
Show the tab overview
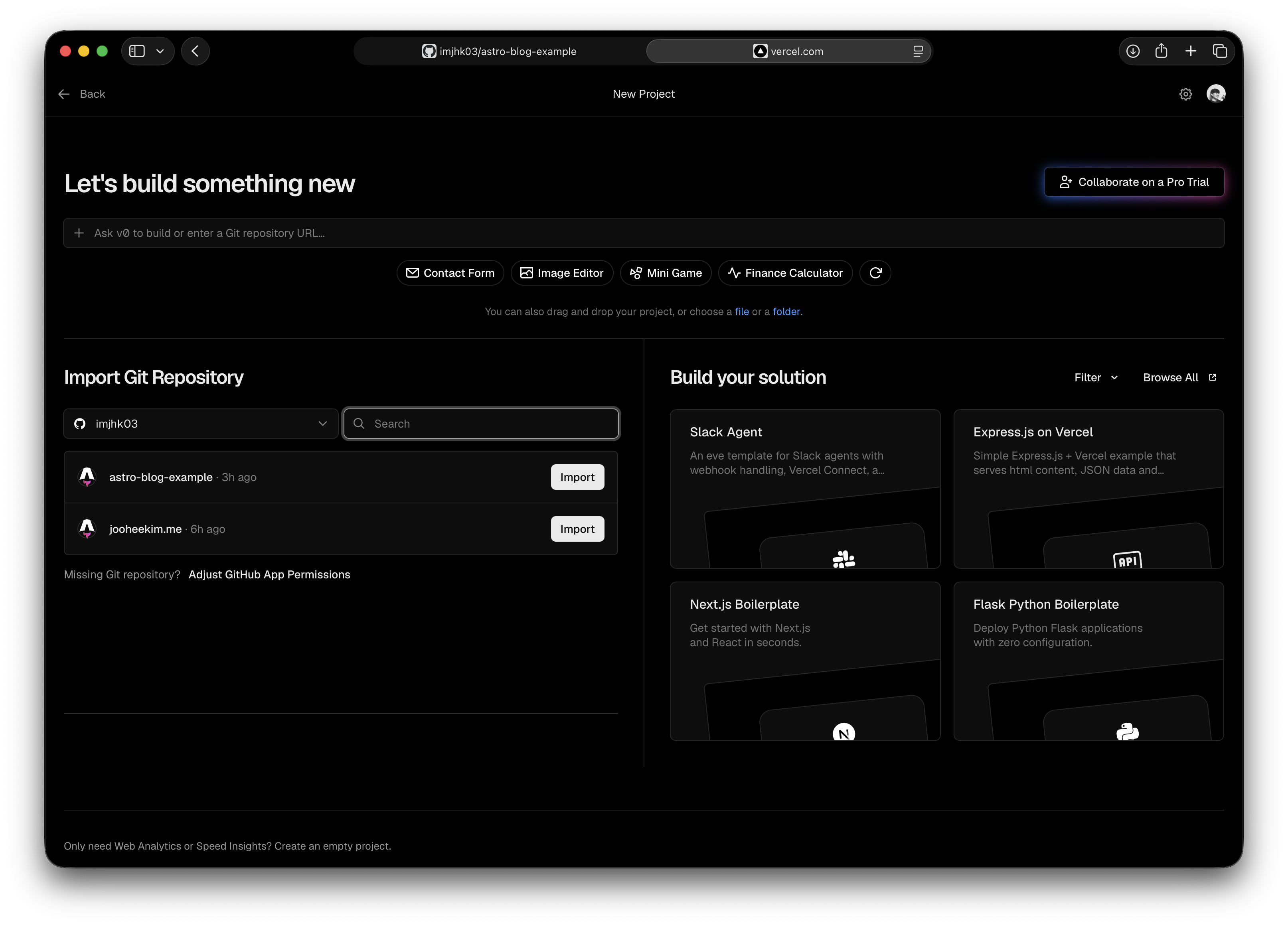[x=1220, y=51]
